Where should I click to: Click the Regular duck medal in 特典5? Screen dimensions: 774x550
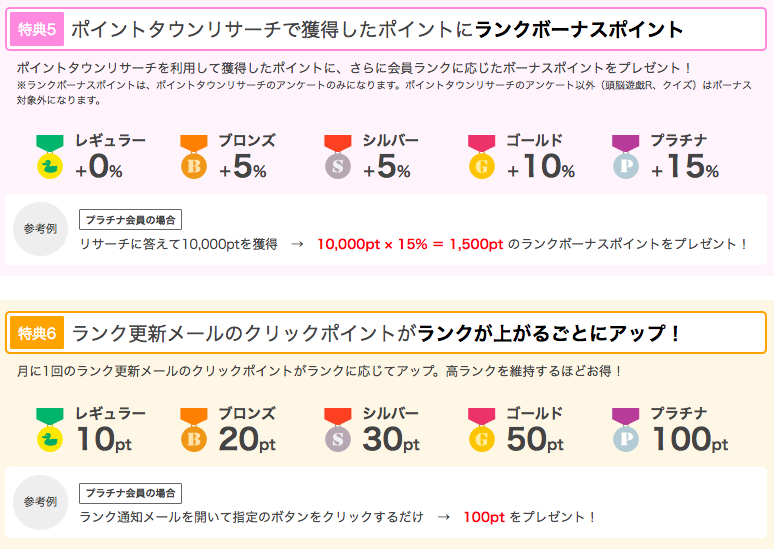[50, 157]
